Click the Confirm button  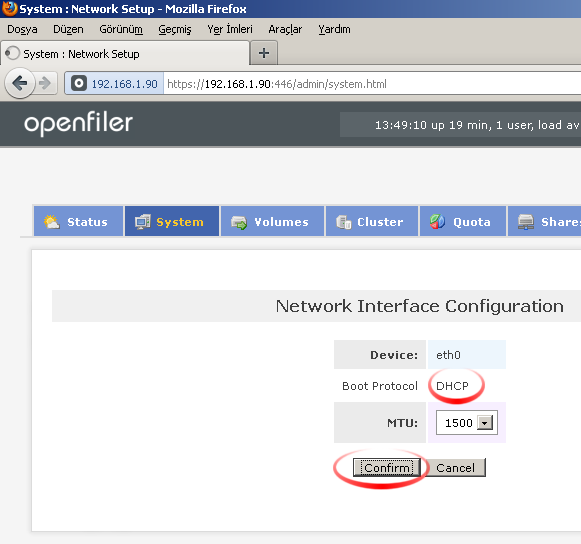pyautogui.click(x=387, y=468)
